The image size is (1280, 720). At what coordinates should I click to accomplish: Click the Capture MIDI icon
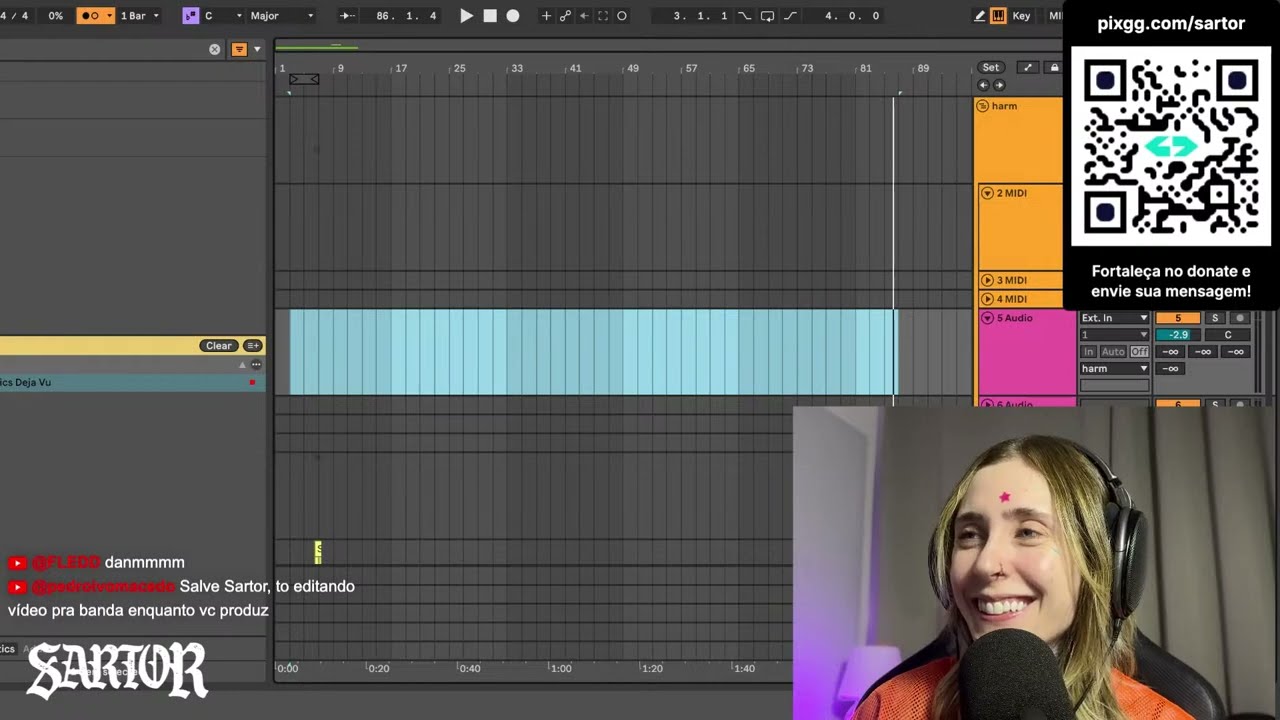pyautogui.click(x=603, y=16)
